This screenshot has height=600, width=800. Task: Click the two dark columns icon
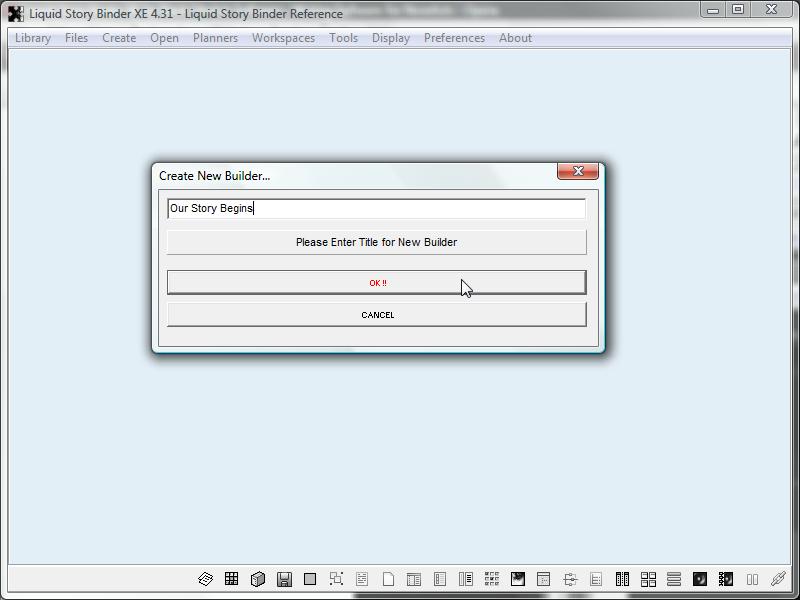click(622, 579)
